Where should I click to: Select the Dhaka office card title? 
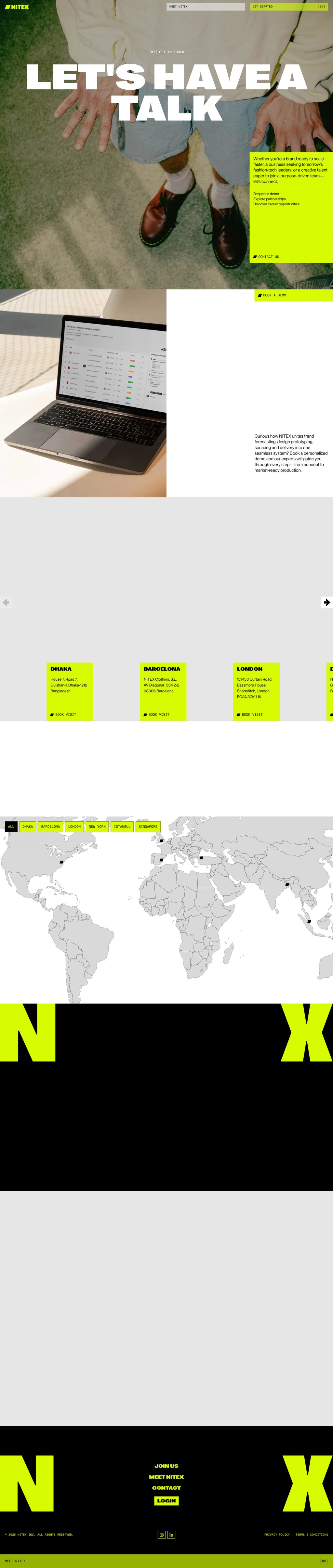click(x=61, y=669)
